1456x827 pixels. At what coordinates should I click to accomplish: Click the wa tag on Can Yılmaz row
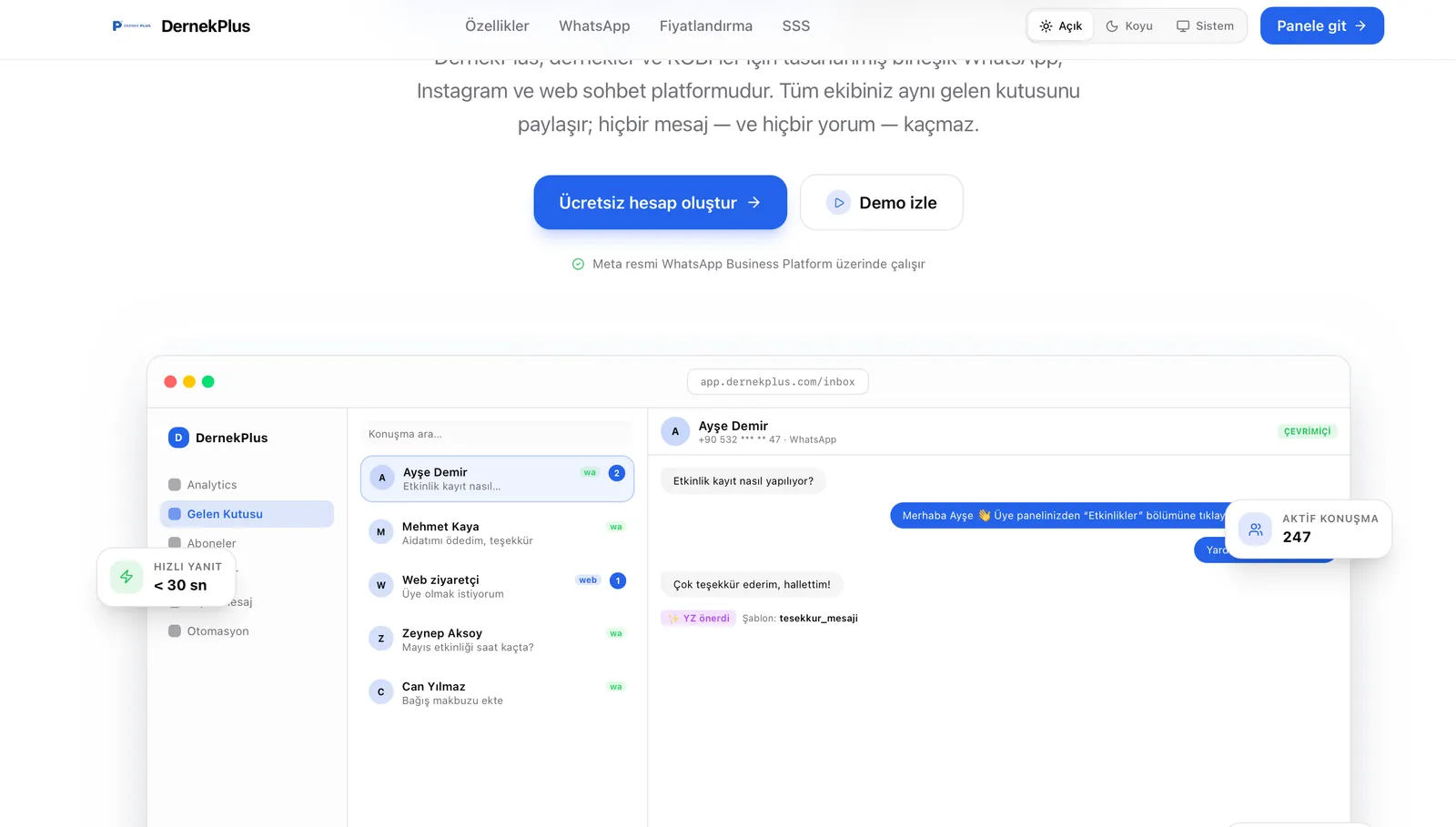point(616,687)
